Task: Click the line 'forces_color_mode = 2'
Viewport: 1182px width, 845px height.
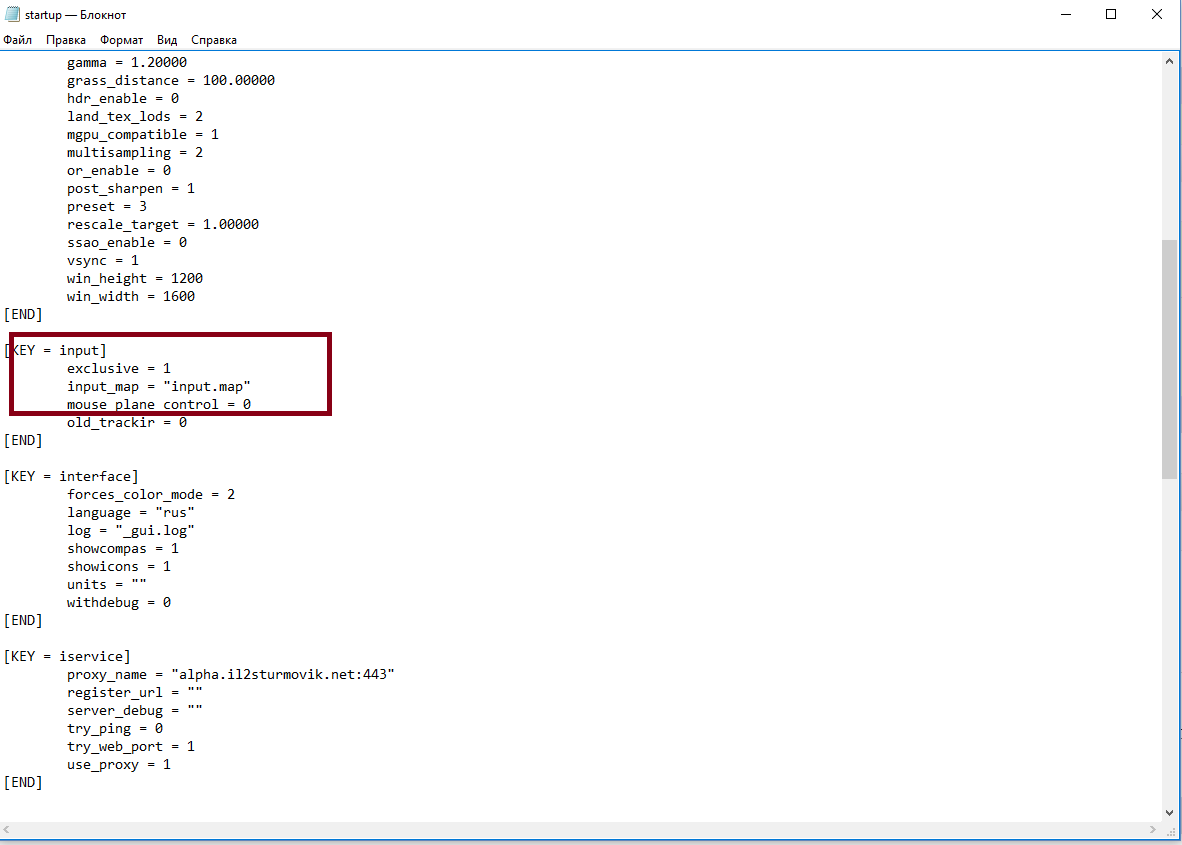Action: point(151,494)
